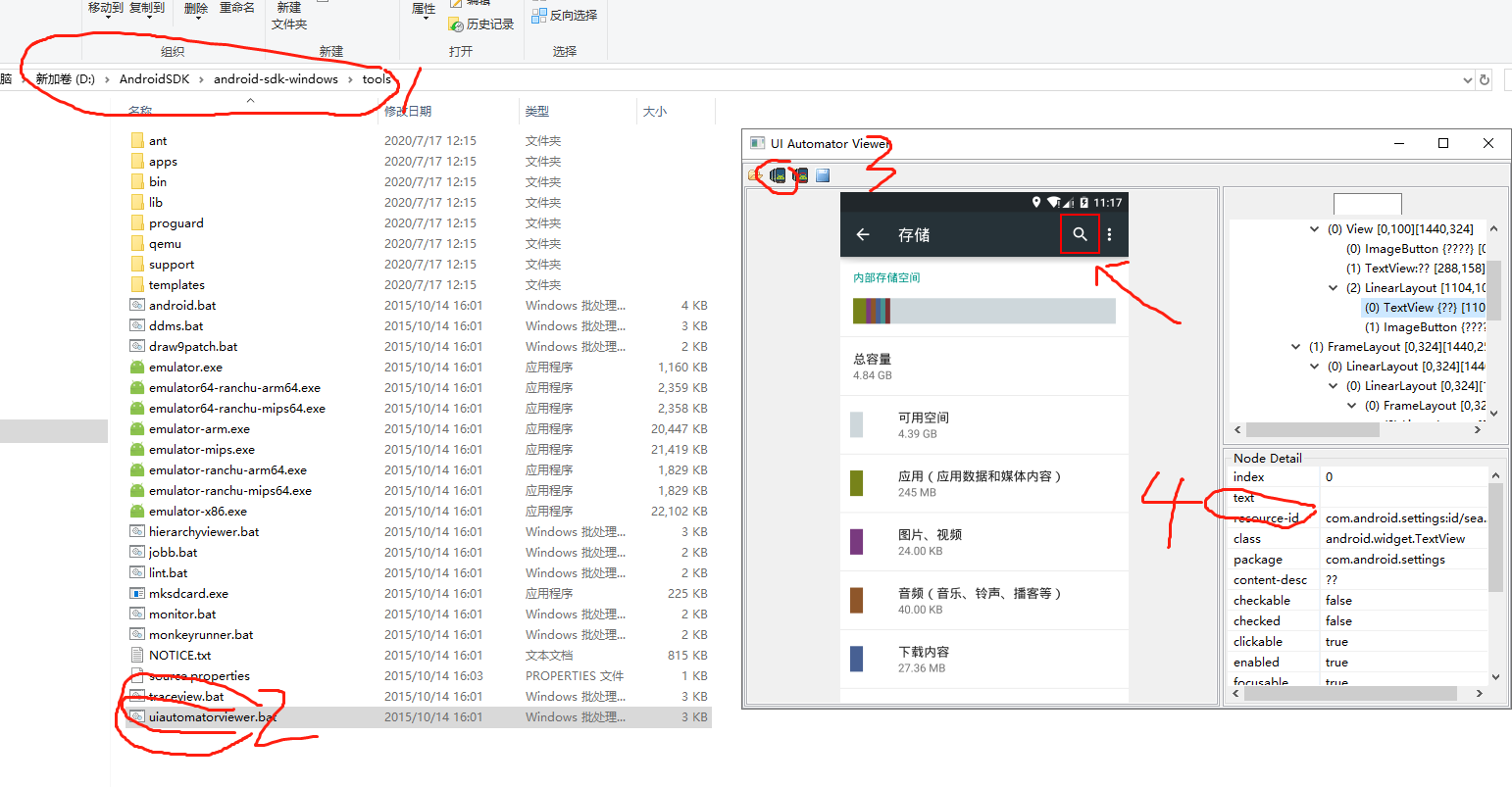Select the (1) ImageButton tree row
Image resolution: width=1512 pixels, height=787 pixels.
click(1425, 327)
